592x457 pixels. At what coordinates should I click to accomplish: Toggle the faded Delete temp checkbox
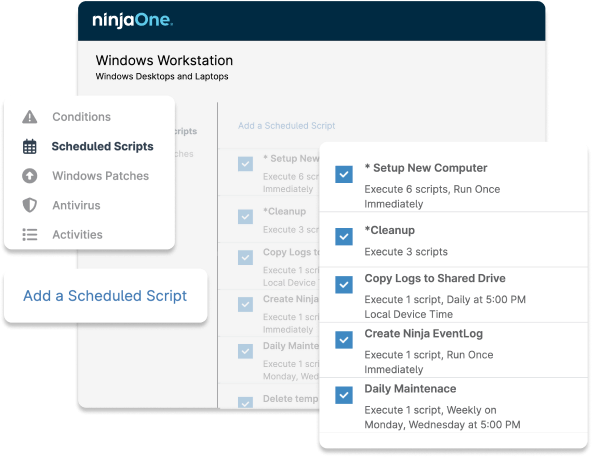click(x=245, y=402)
